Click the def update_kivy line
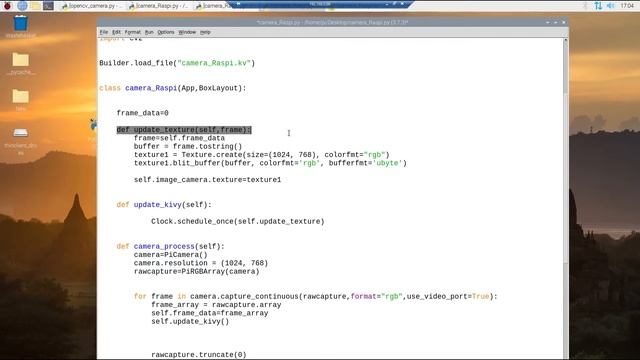640x360 pixels. pos(164,204)
